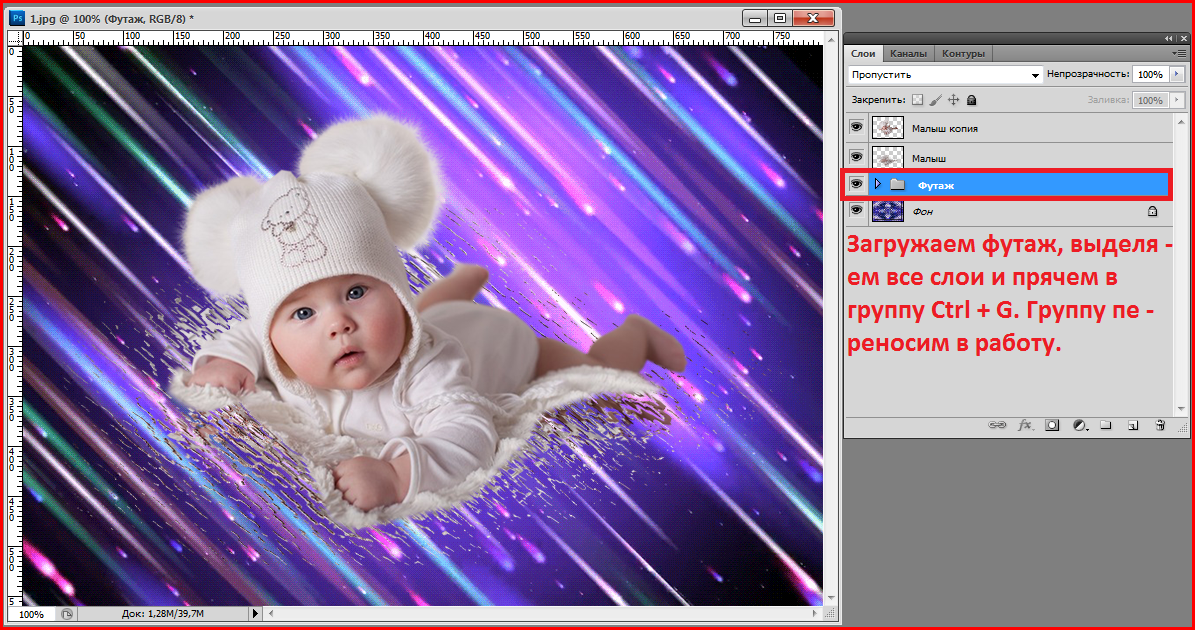Screen dimensions: 1195x630
Task: Create new fill or adjustment layer
Action: point(1080,425)
